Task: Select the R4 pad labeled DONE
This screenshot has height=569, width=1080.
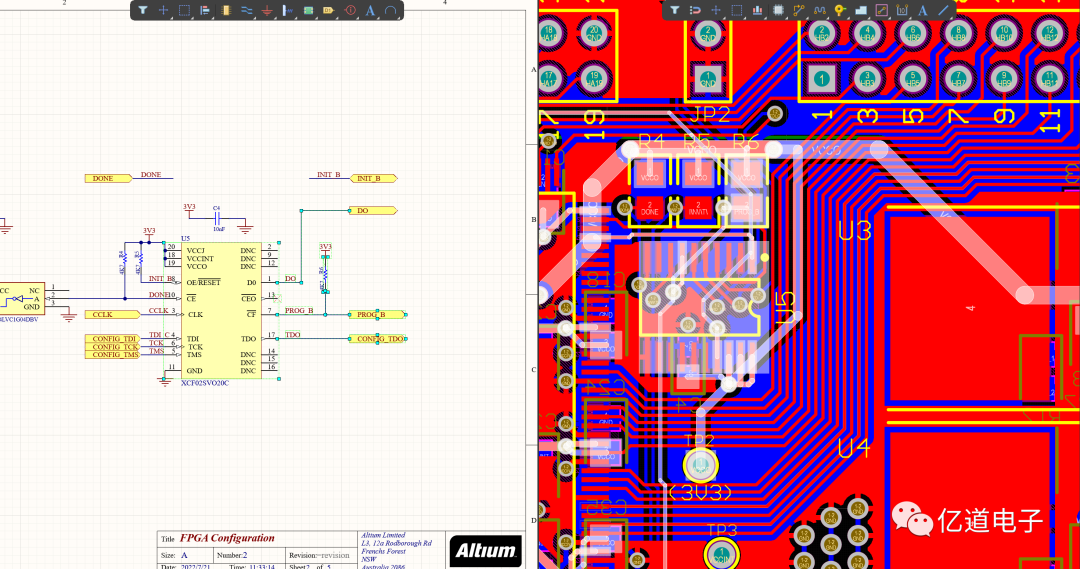Action: pos(650,208)
